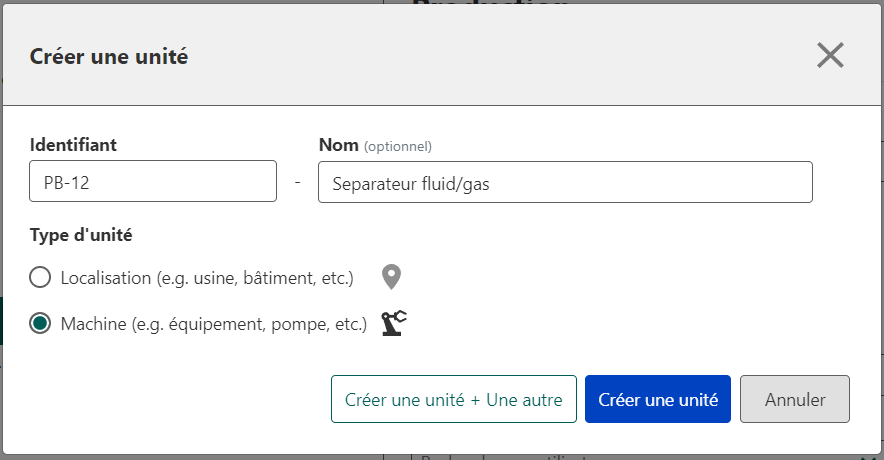Viewport: 884px width, 460px height.
Task: Click the blue Créer une unité button
Action: point(658,399)
